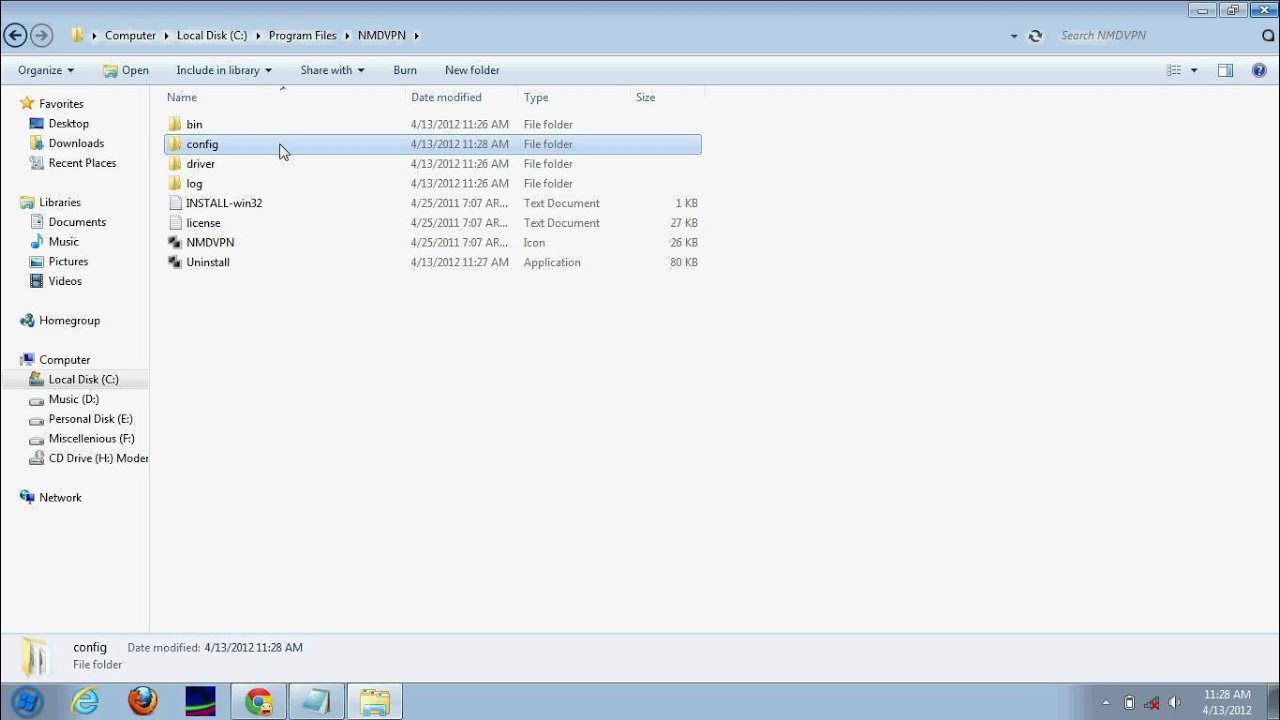The height and width of the screenshot is (720, 1280).
Task: Expand the arrow after NMDVPN in breadcrumb
Action: tap(416, 35)
